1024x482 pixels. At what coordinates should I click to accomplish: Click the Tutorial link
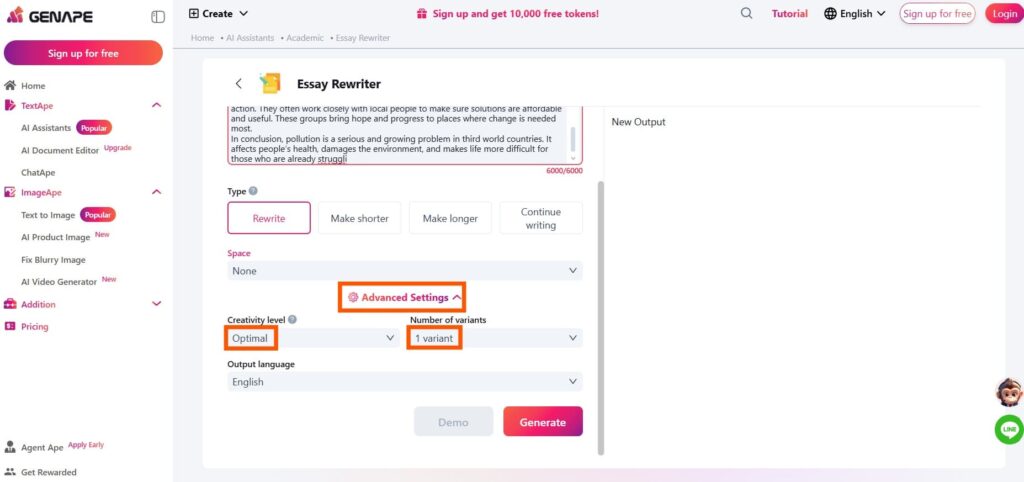(790, 13)
